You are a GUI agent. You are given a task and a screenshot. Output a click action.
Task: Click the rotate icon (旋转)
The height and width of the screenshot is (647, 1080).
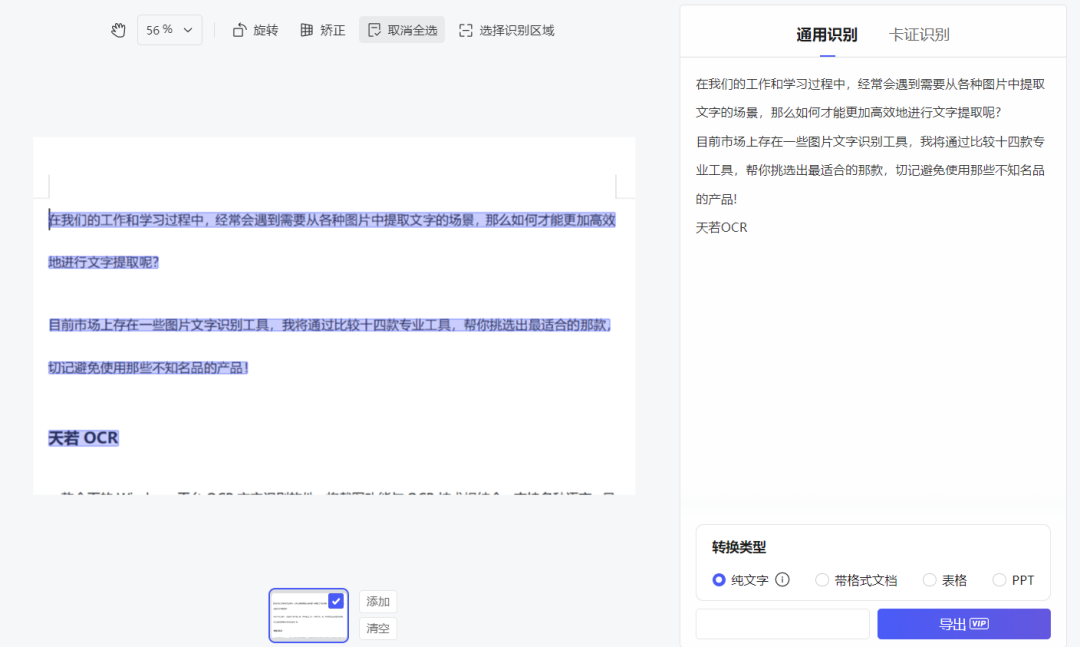click(x=239, y=30)
